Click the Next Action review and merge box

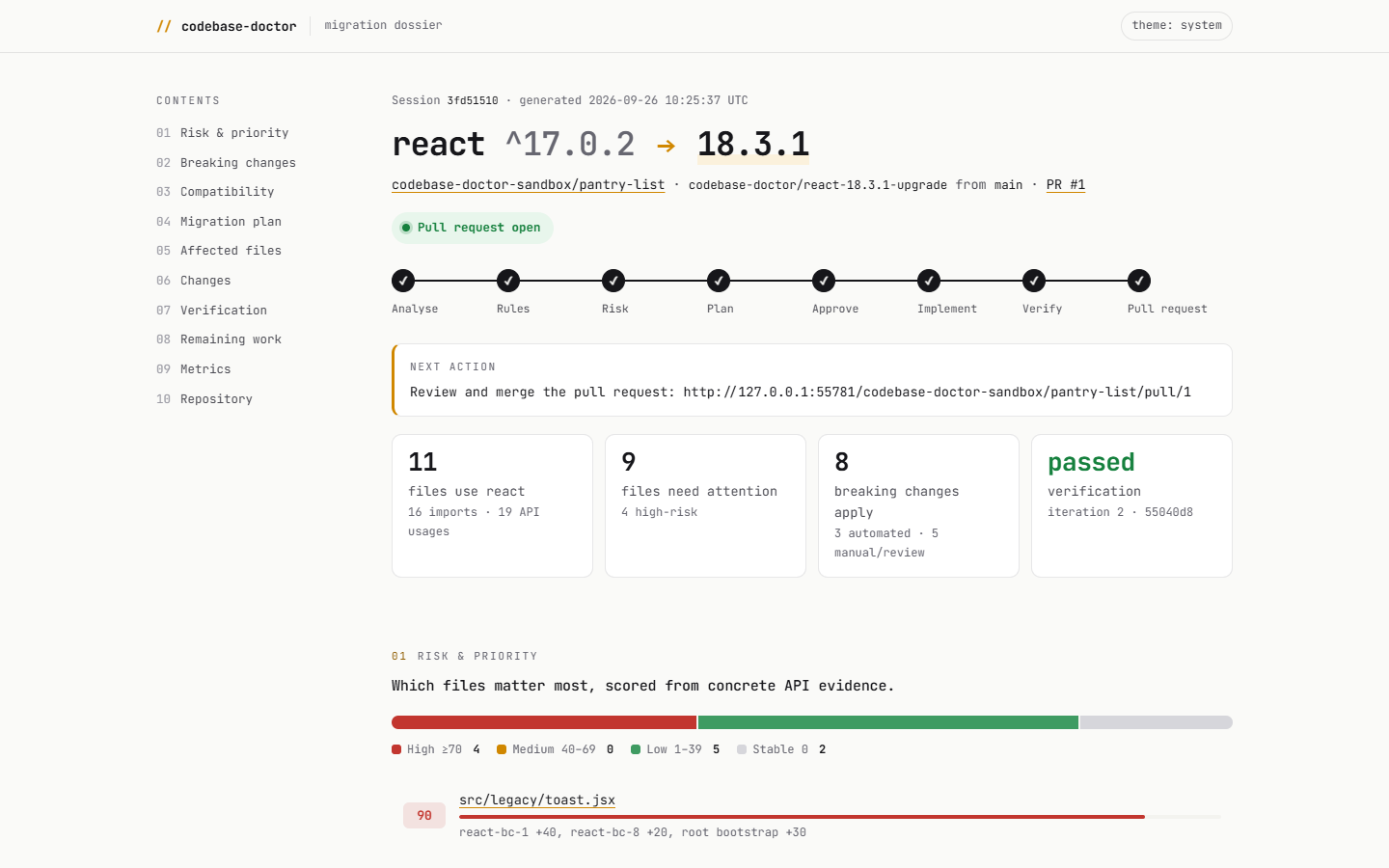pyautogui.click(x=812, y=380)
